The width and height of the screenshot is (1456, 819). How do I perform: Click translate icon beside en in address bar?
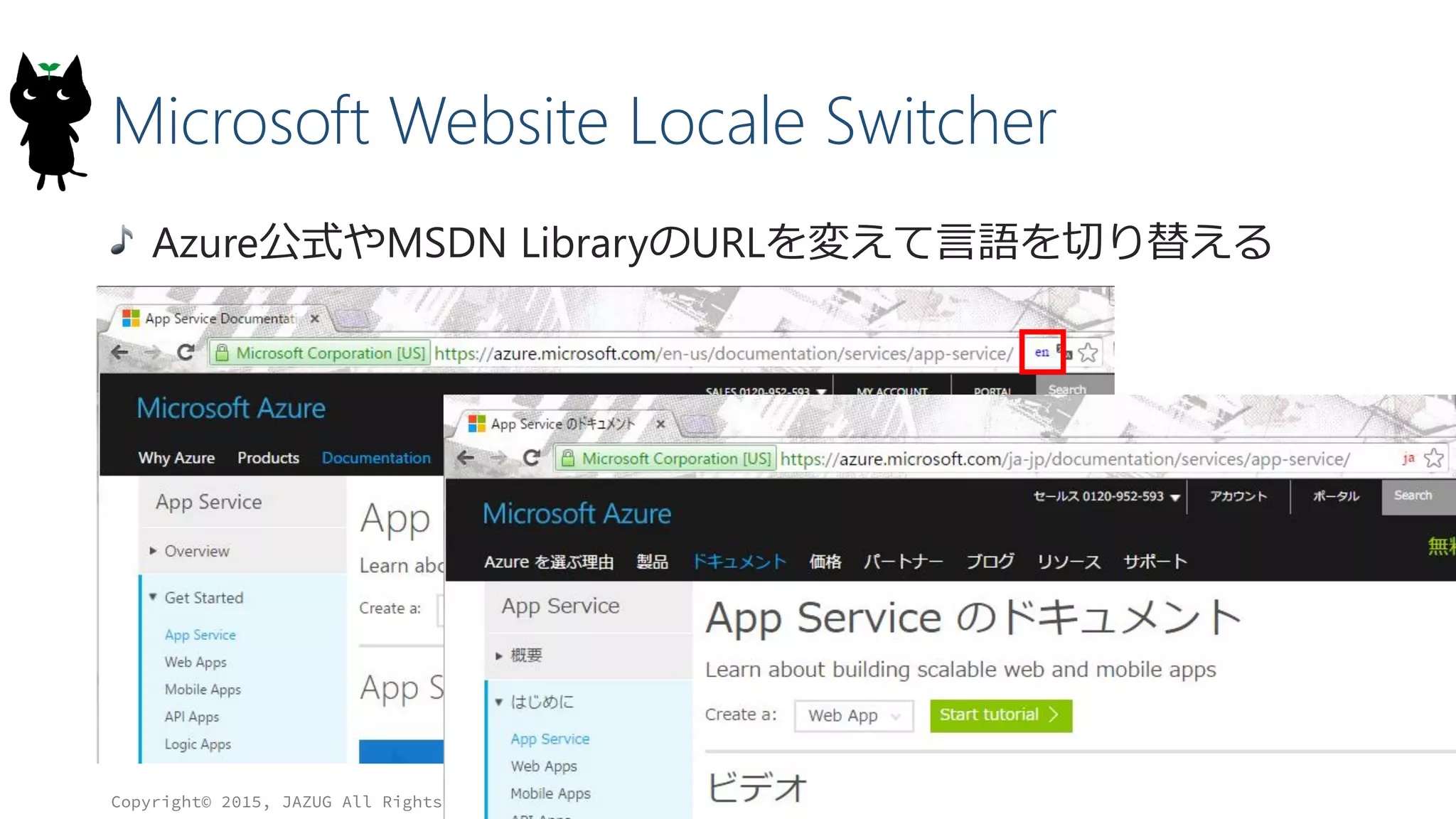[1064, 351]
